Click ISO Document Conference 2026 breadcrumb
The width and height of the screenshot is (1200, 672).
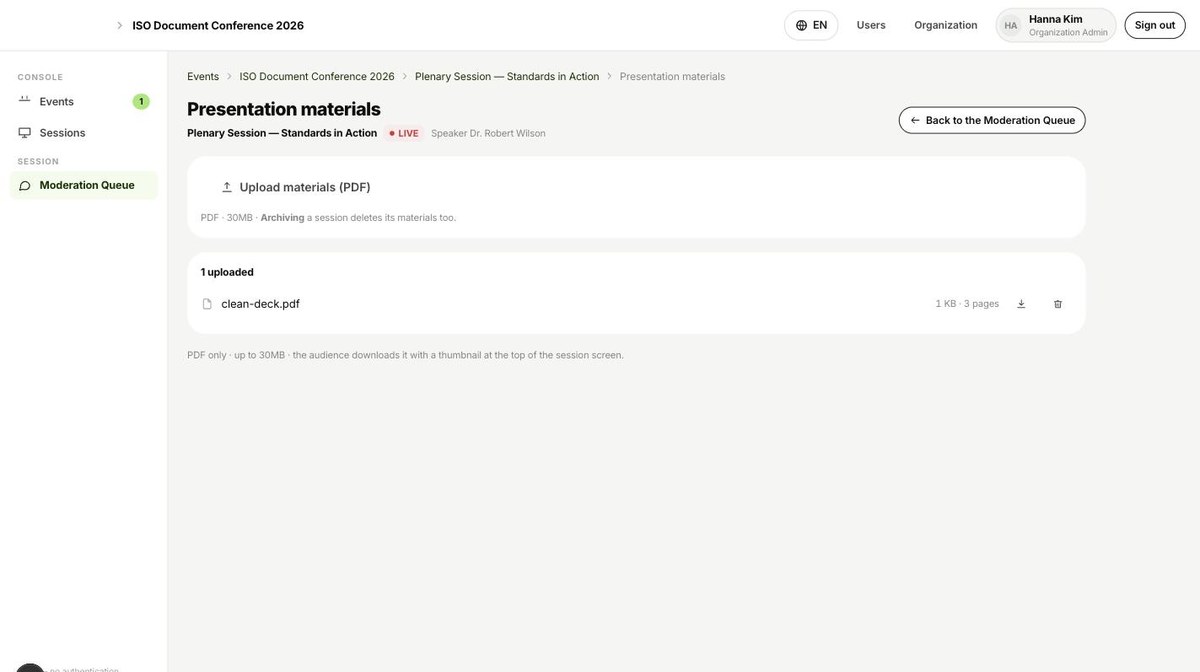(x=317, y=76)
